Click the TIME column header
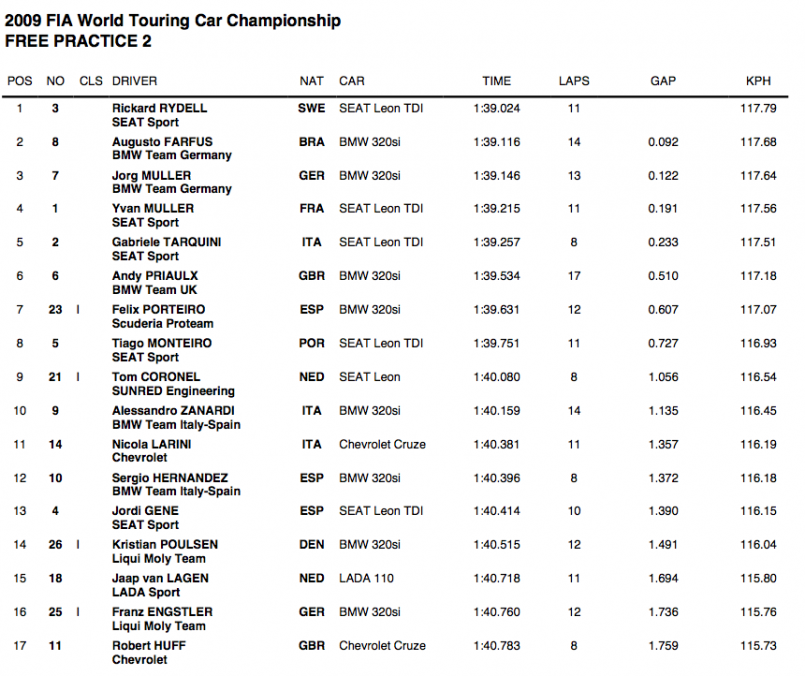The image size is (805, 676). tap(496, 81)
